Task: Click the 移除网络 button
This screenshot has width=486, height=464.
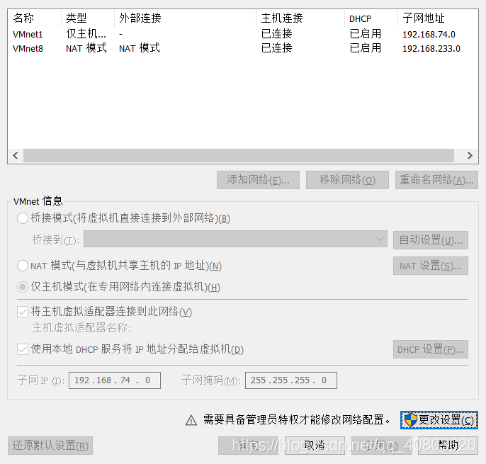Action: pos(347,180)
